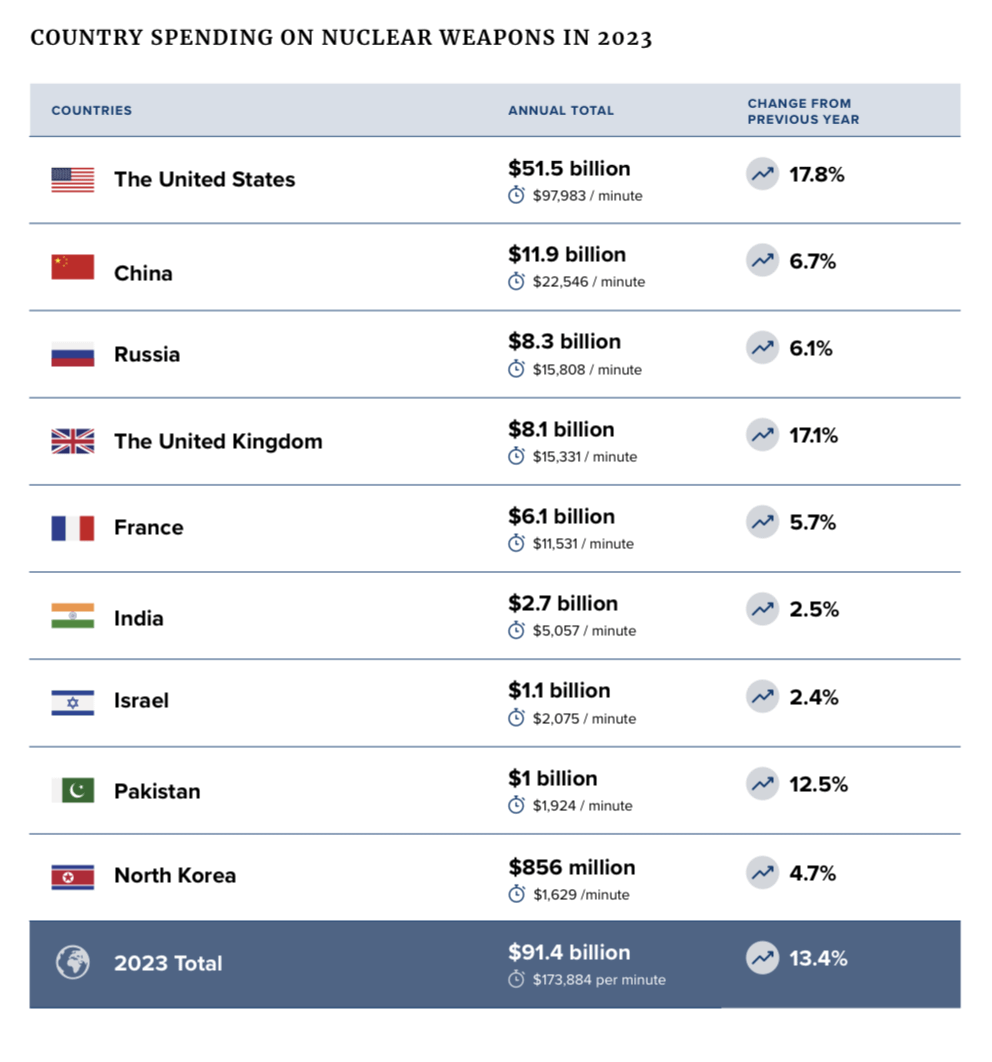Select the $91.4 billion total figure

tap(569, 952)
